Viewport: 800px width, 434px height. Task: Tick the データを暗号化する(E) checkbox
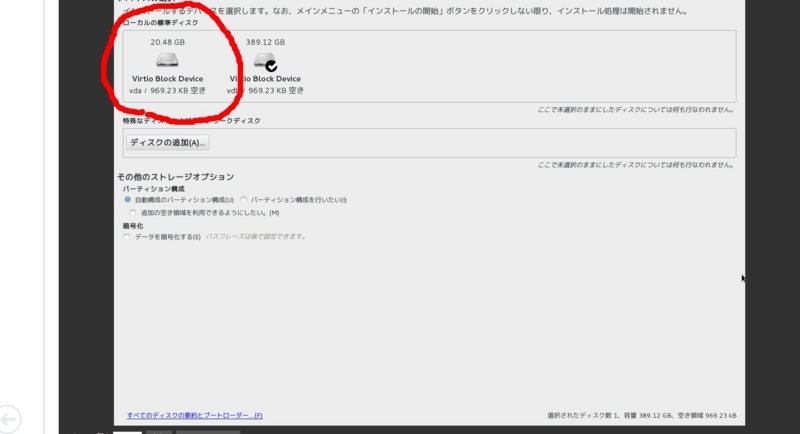[127, 236]
